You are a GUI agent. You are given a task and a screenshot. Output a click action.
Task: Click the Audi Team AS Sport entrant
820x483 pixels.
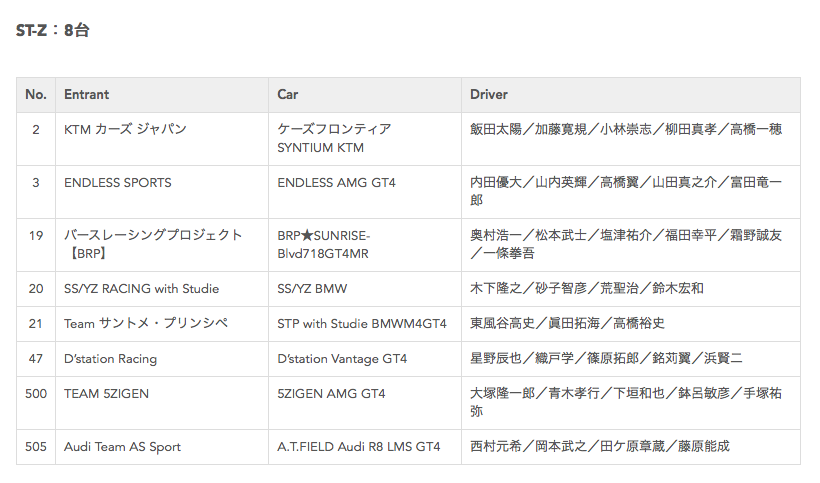[x=122, y=447]
